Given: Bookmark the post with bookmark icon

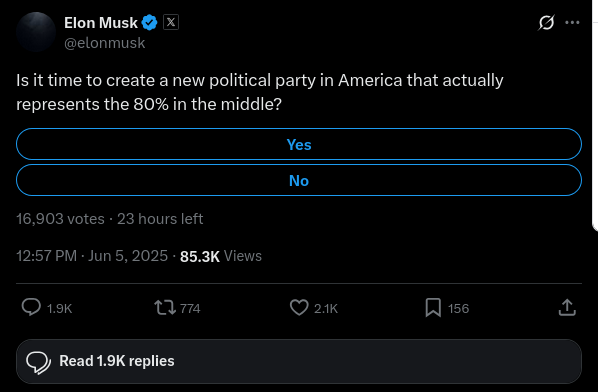Looking at the screenshot, I should (x=433, y=307).
